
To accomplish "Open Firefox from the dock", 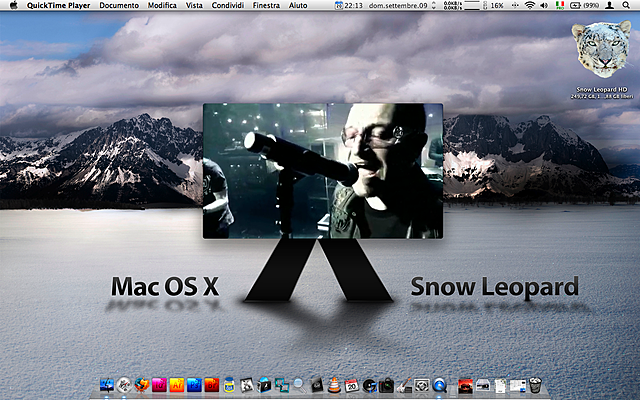I will click(x=142, y=385).
